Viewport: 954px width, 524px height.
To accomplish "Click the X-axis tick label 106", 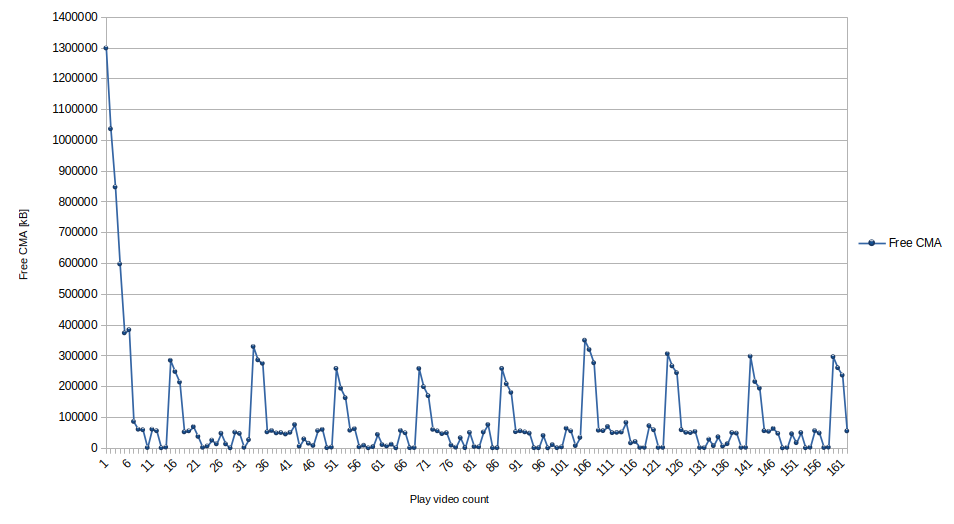I will click(584, 468).
